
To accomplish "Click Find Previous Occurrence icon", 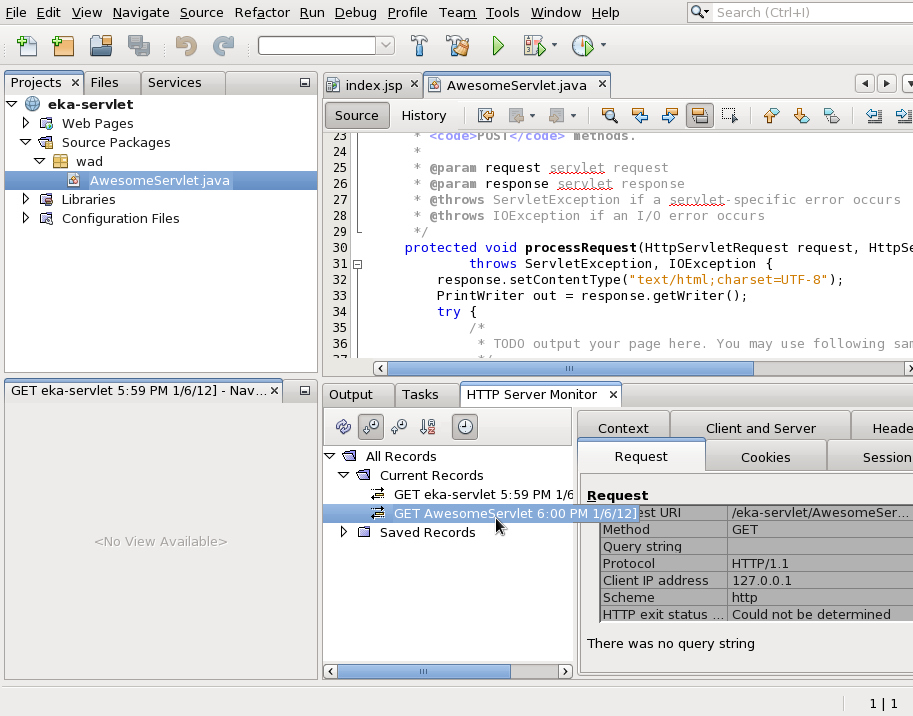I will (640, 115).
